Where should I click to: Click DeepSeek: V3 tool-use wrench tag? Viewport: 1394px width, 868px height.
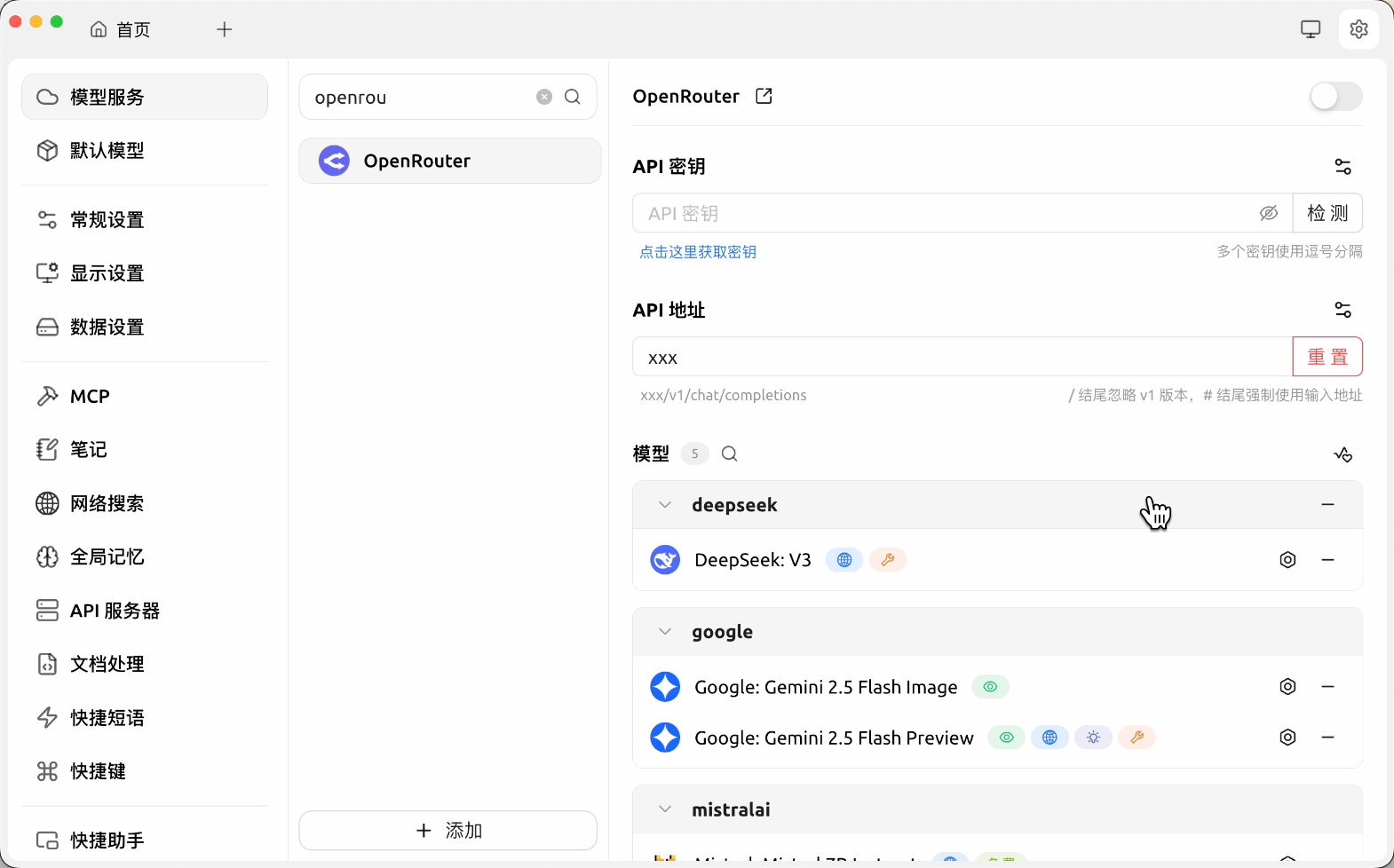pyautogui.click(x=887, y=560)
